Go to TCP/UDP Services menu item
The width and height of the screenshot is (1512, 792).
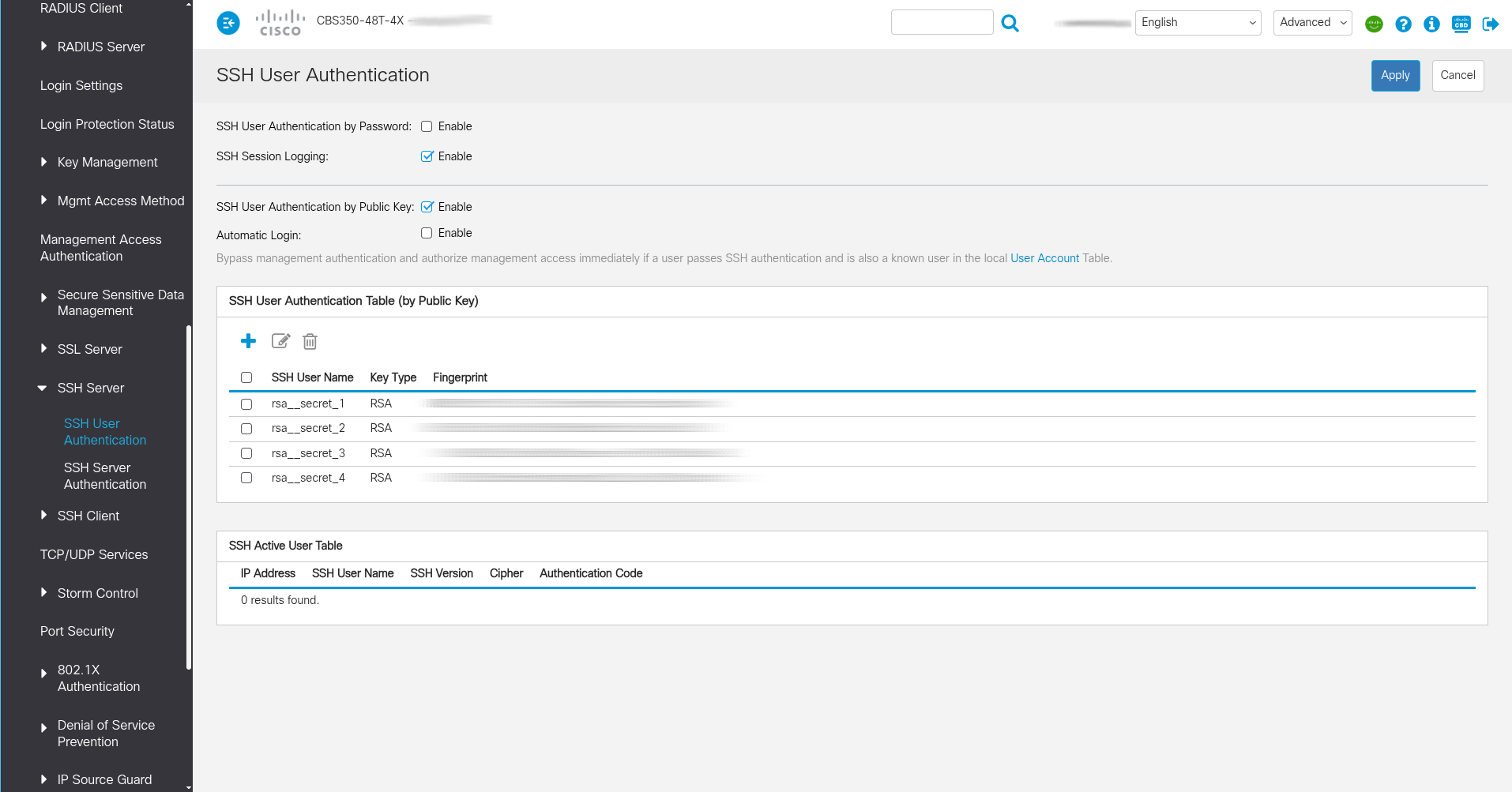point(94,554)
